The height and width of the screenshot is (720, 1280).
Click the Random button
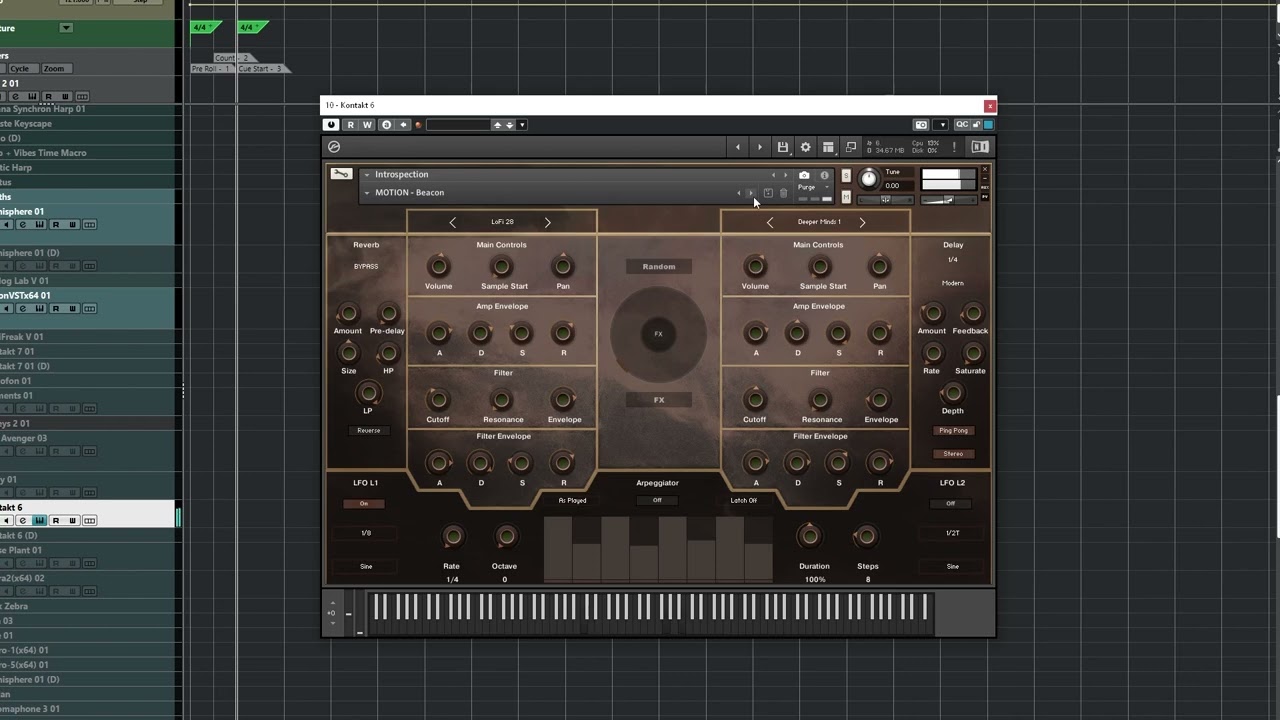point(659,267)
